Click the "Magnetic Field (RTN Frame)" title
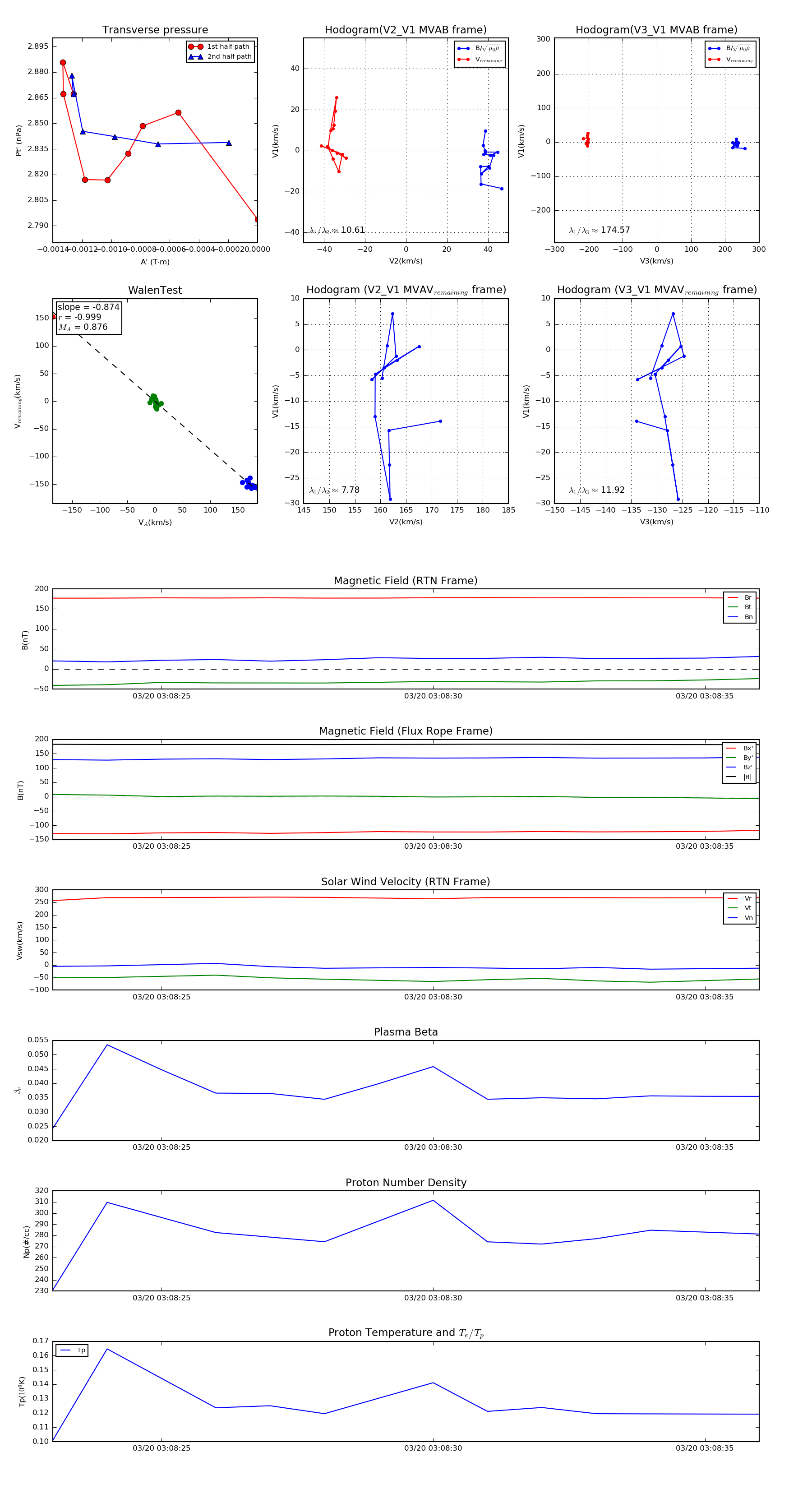 [406, 581]
